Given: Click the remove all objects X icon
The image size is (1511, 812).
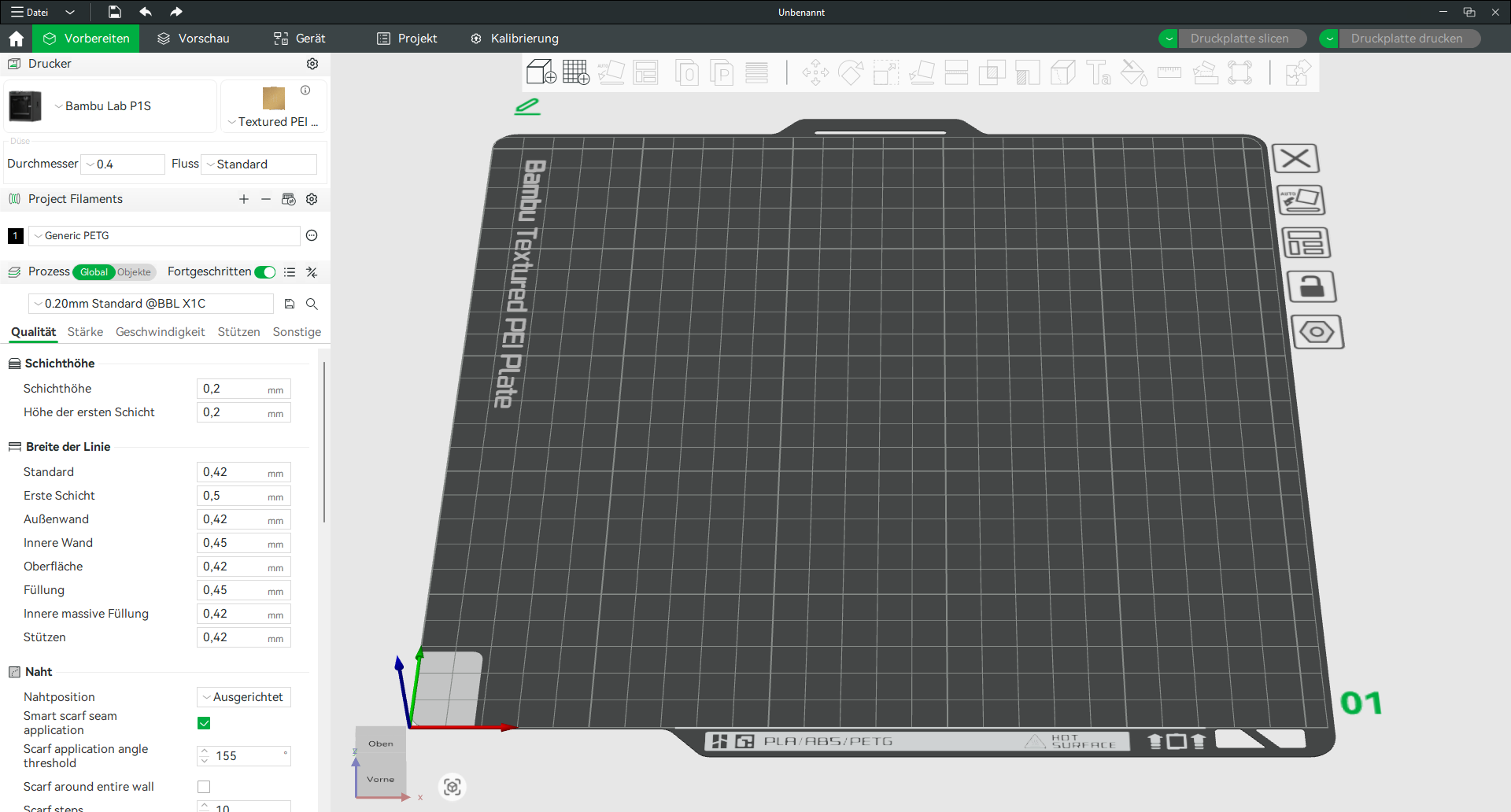Looking at the screenshot, I should coord(1295,159).
